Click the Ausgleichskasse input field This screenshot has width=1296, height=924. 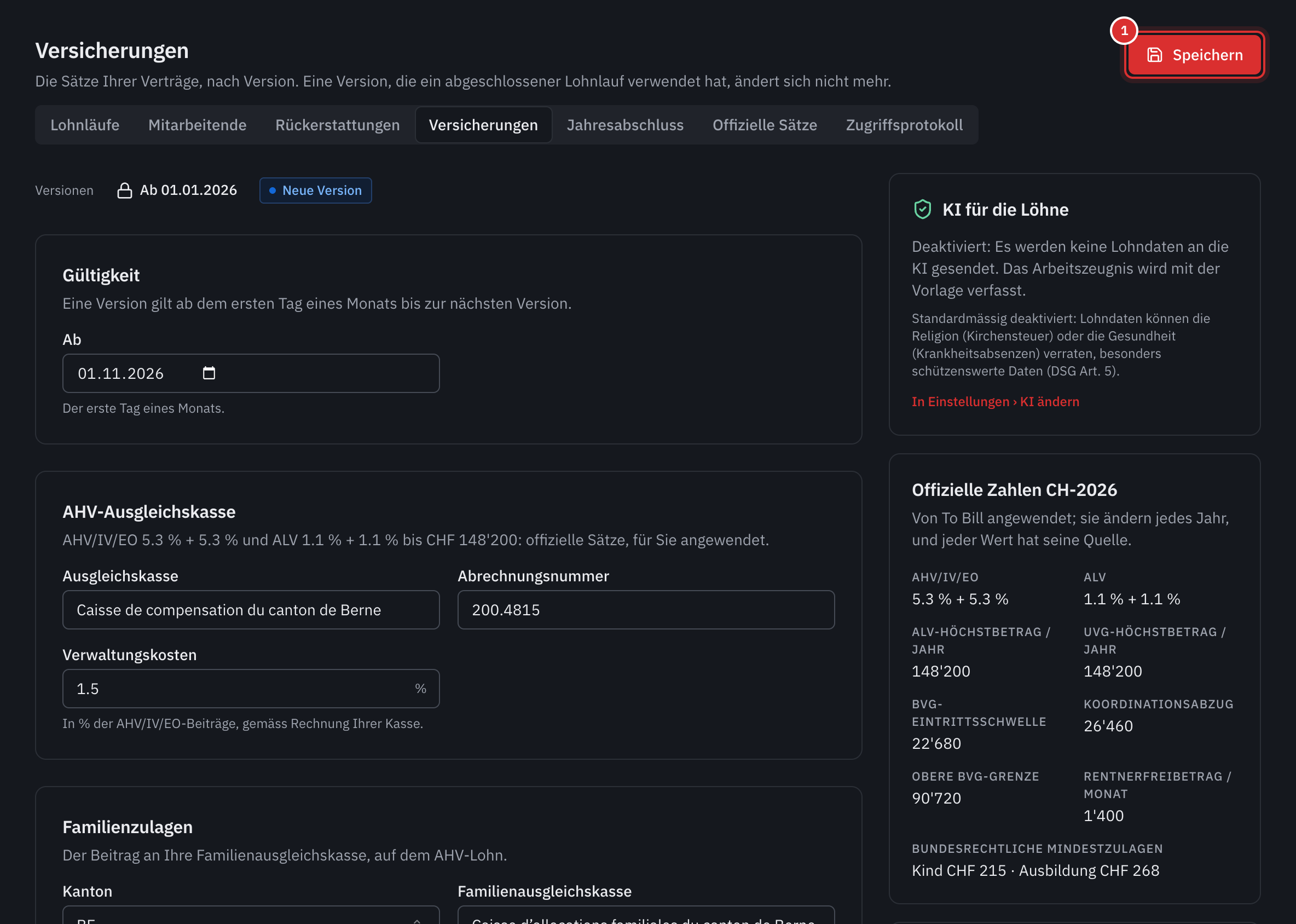251,609
